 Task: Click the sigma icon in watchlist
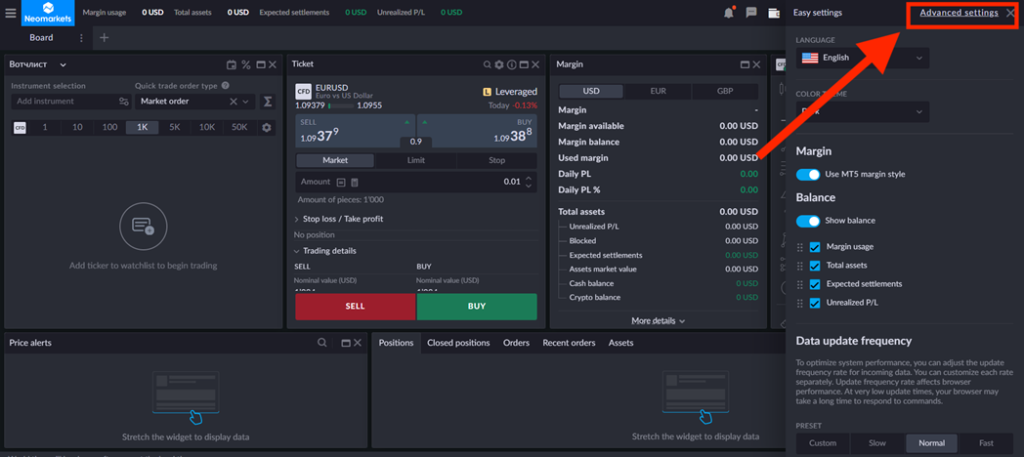coord(268,101)
